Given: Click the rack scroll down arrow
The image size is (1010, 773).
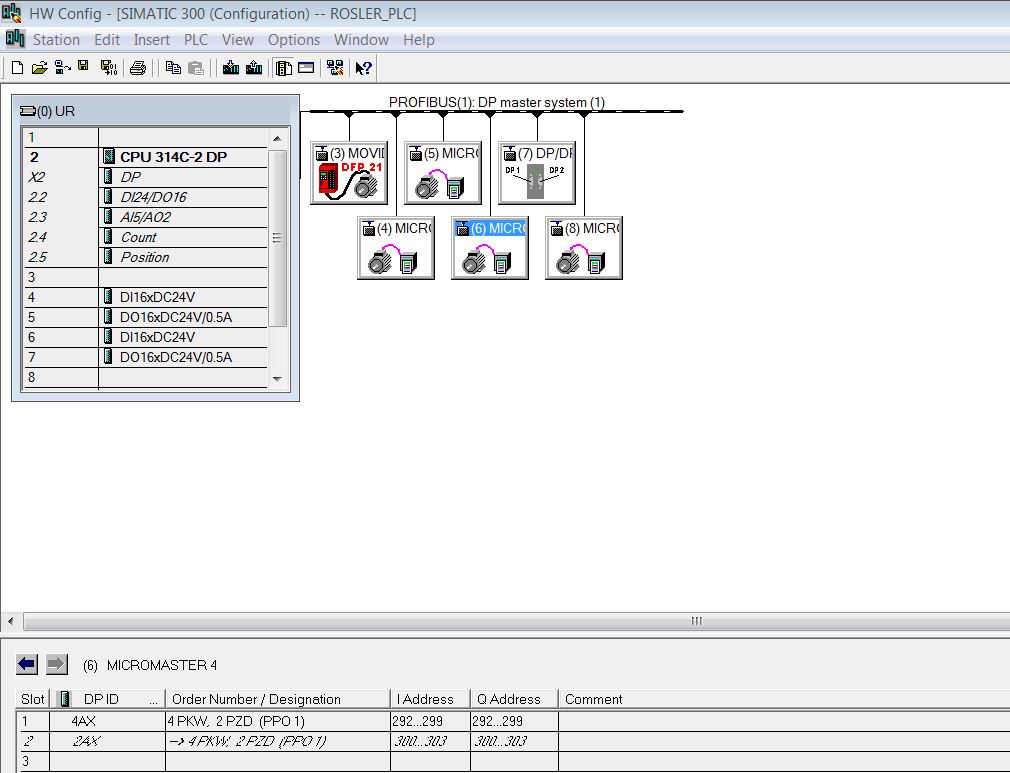Looking at the screenshot, I should tap(277, 379).
